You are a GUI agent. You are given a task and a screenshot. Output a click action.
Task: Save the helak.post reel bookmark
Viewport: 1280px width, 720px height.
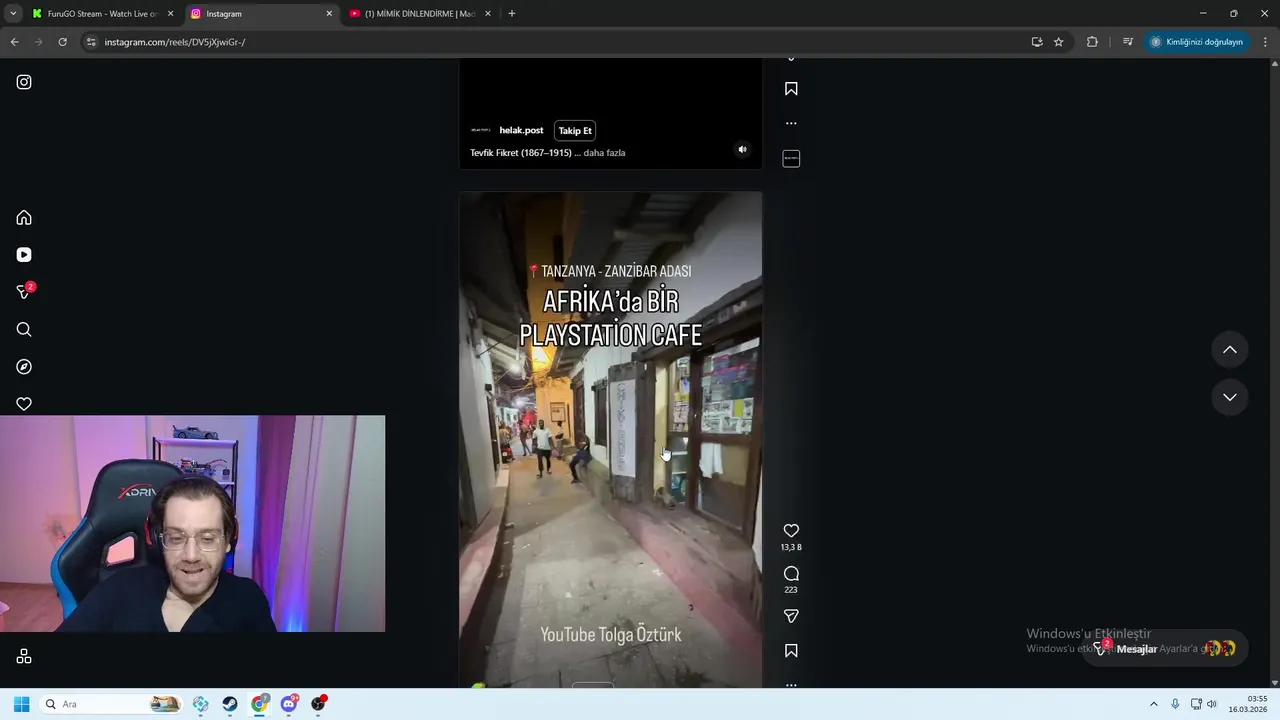(791, 89)
